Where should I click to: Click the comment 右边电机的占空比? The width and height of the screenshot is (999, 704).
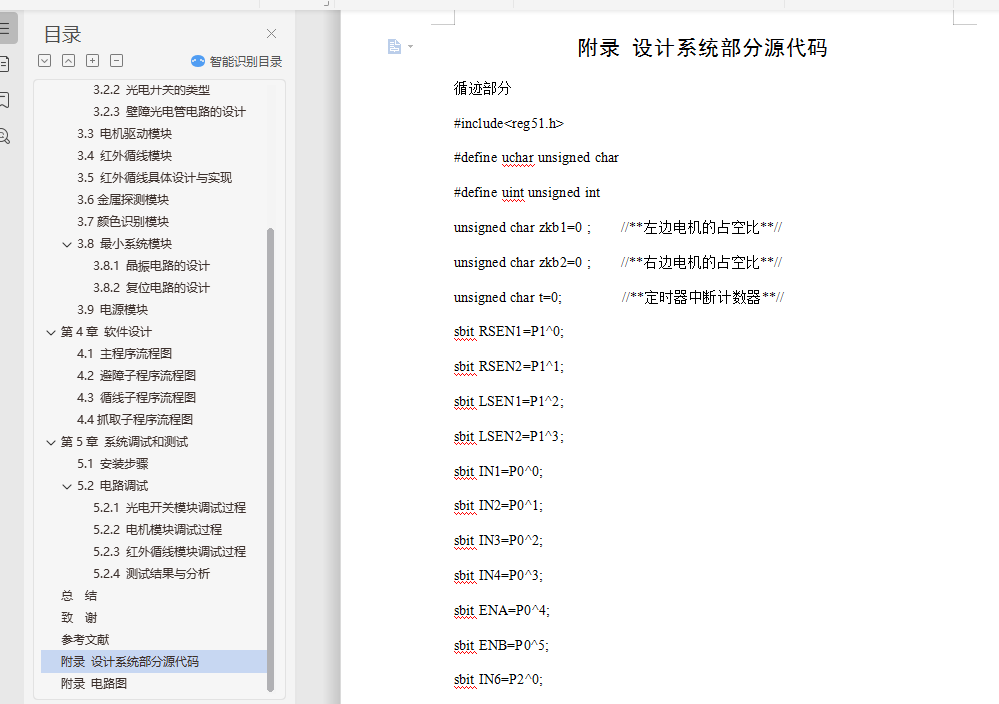(x=701, y=262)
